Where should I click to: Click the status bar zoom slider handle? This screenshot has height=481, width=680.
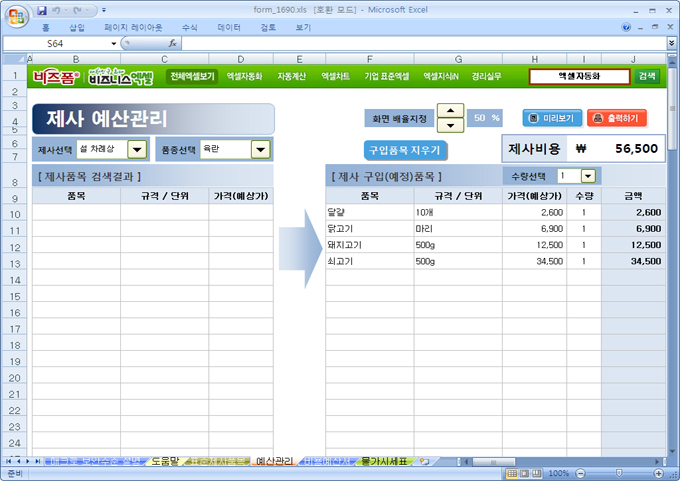tap(619, 473)
